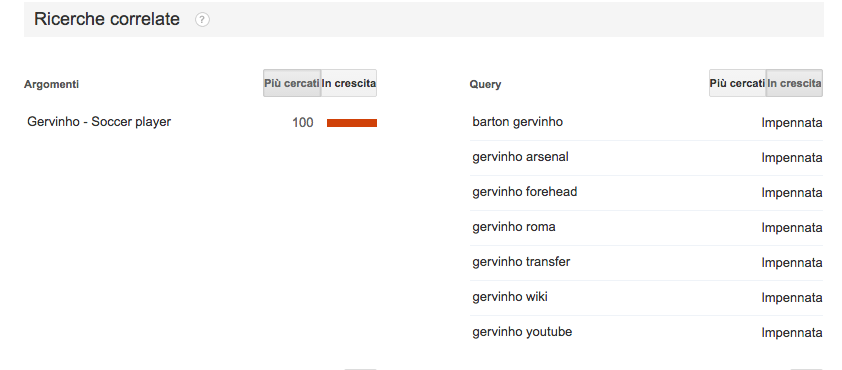Click Impennata next to gervinho youtube
842x370 pixels.
click(x=792, y=333)
